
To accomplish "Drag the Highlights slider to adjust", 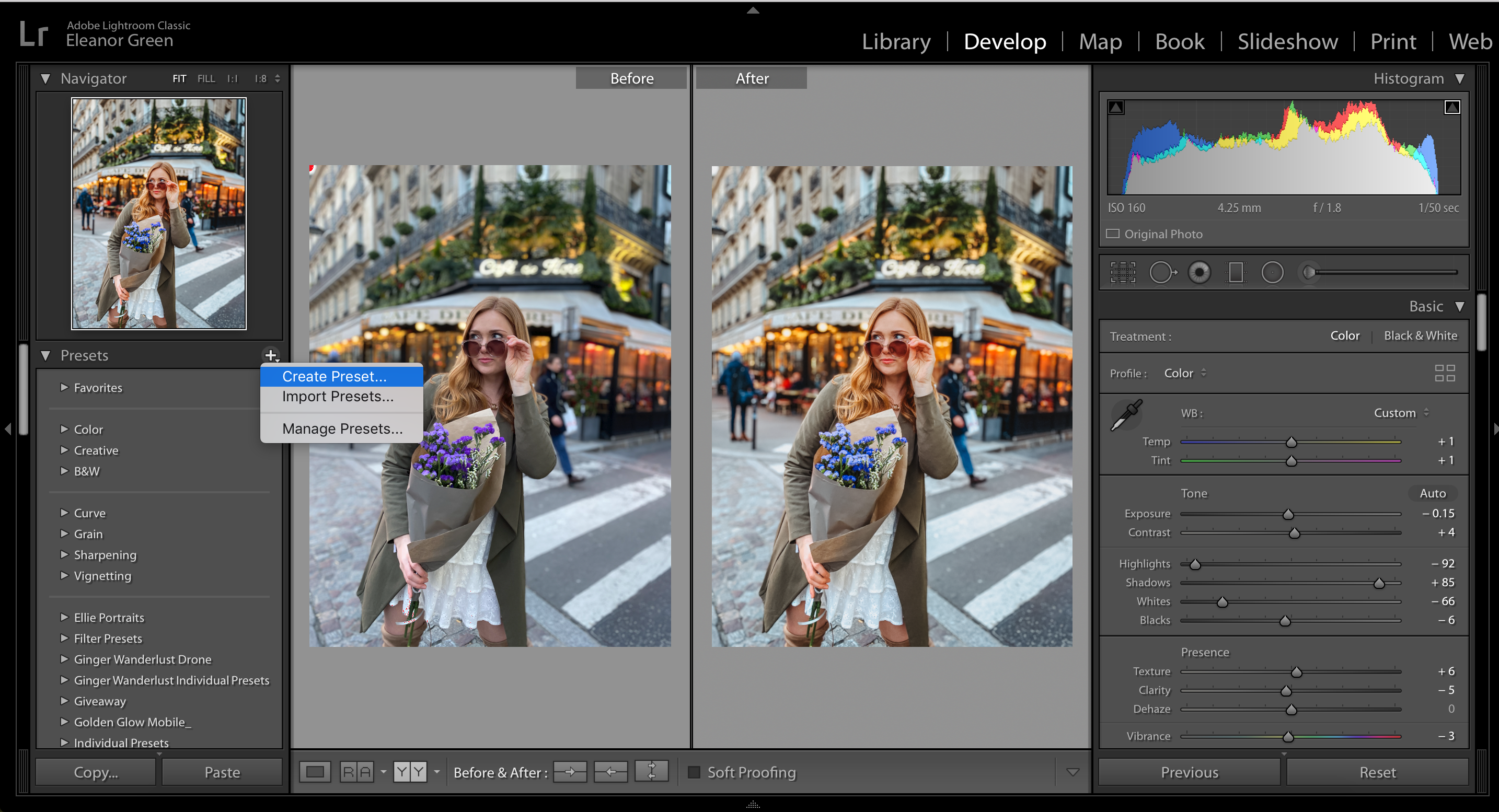I will point(1191,563).
